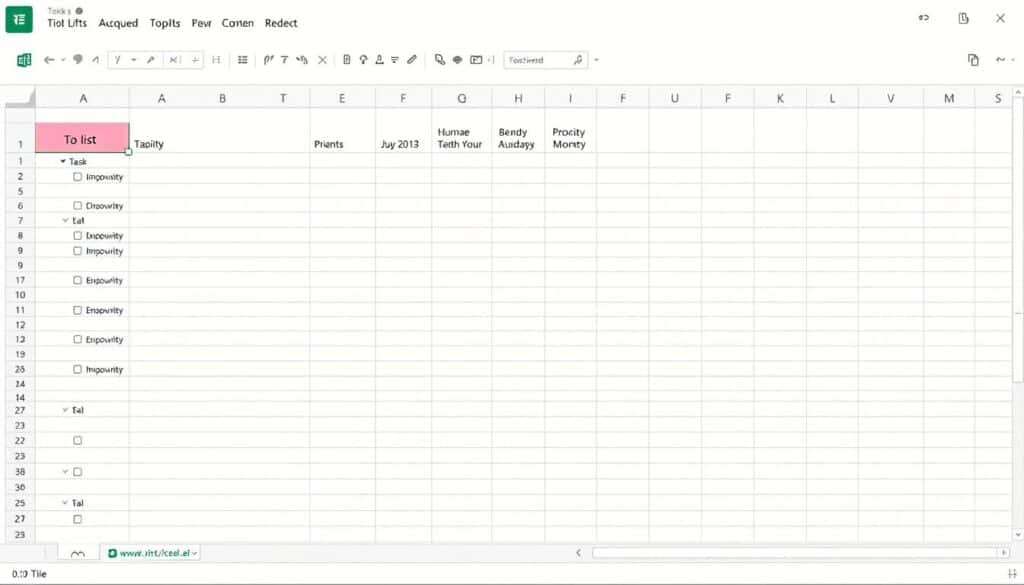Click the magnifier icon in search box
1024x585 pixels.
[x=578, y=60]
